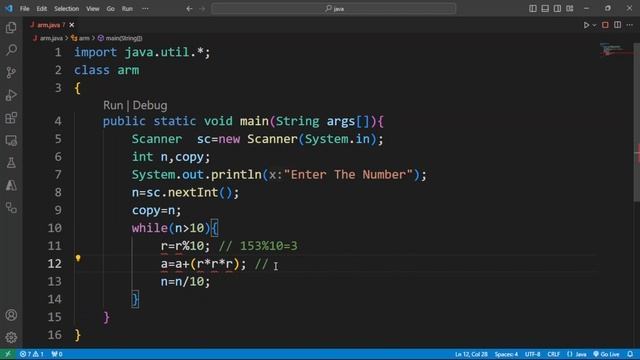Place cursor on "copy=n;" line
This screenshot has height=360, width=640.
pos(156,210)
